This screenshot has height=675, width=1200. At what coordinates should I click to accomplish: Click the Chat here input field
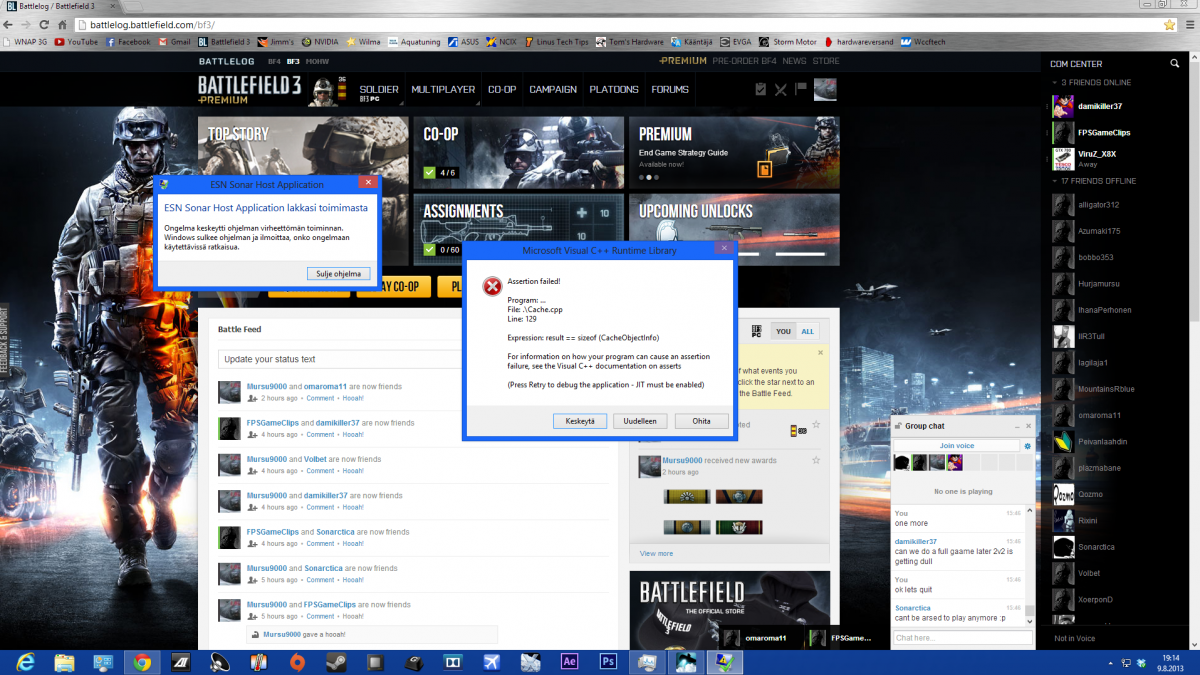(962, 637)
